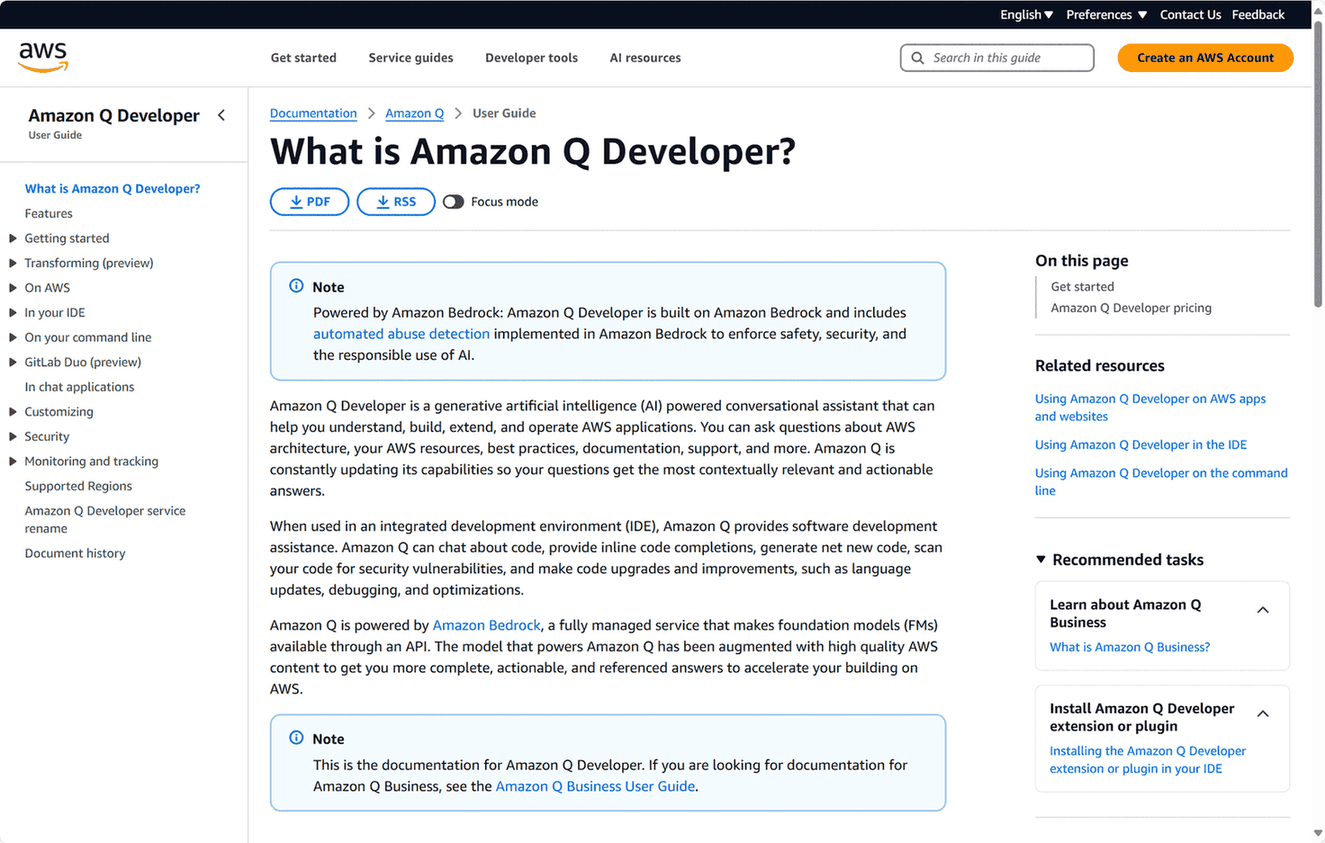This screenshot has height=843, width=1325.
Task: Click the search magnifier icon
Action: [917, 58]
